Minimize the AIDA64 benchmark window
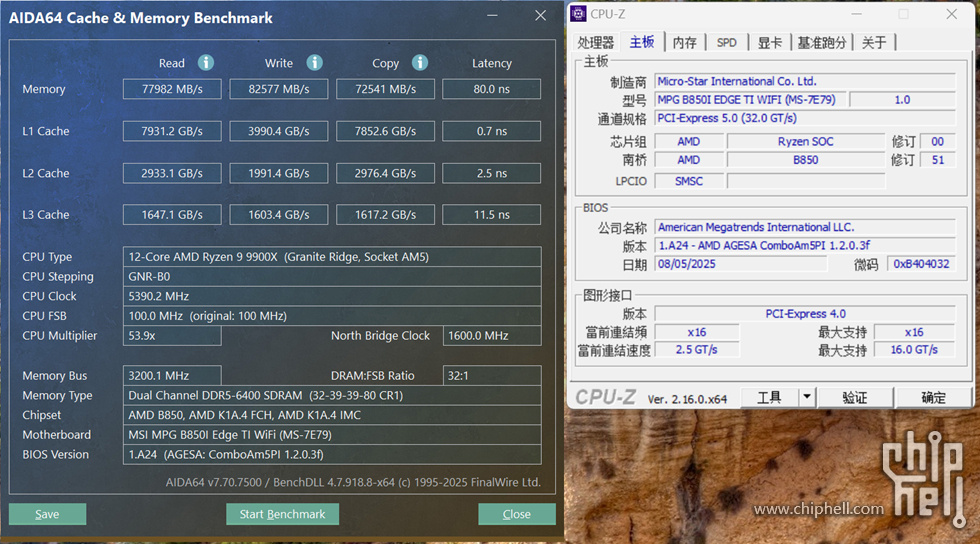980x544 pixels. (492, 16)
